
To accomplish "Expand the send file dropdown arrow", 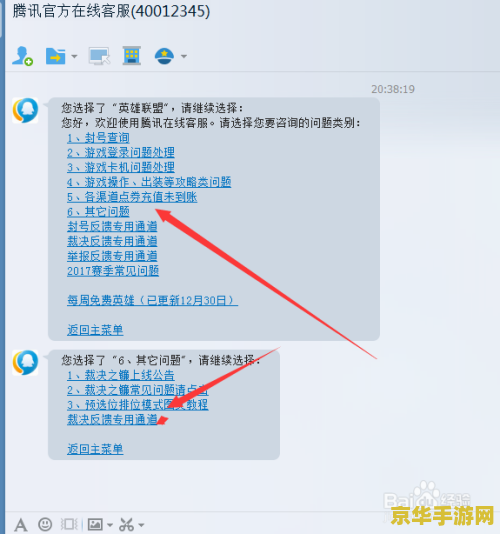I will [74, 56].
